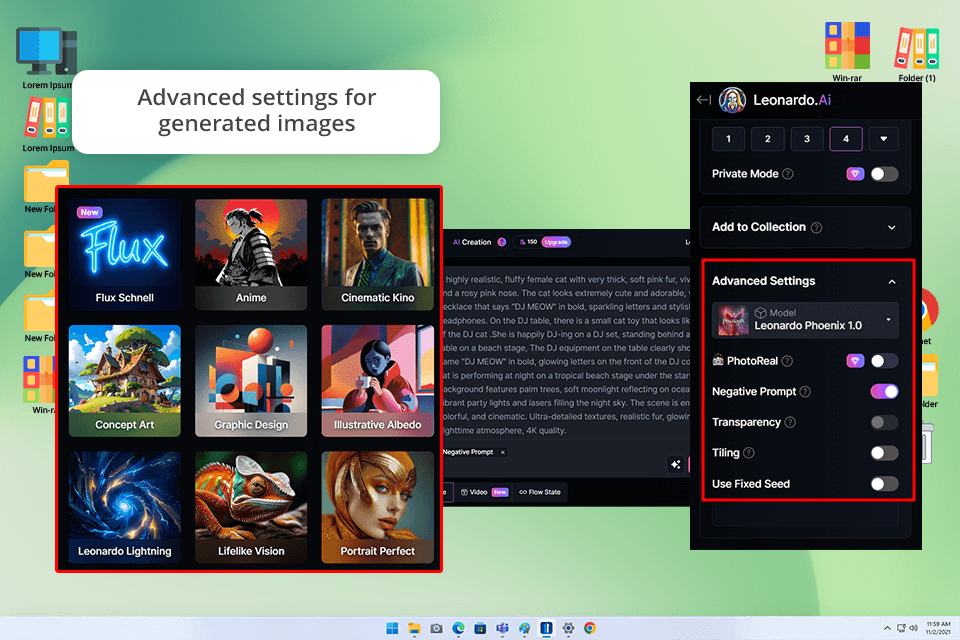Pick the Portrait Perfect preset
Viewport: 960px width, 640px height.
coord(377,507)
